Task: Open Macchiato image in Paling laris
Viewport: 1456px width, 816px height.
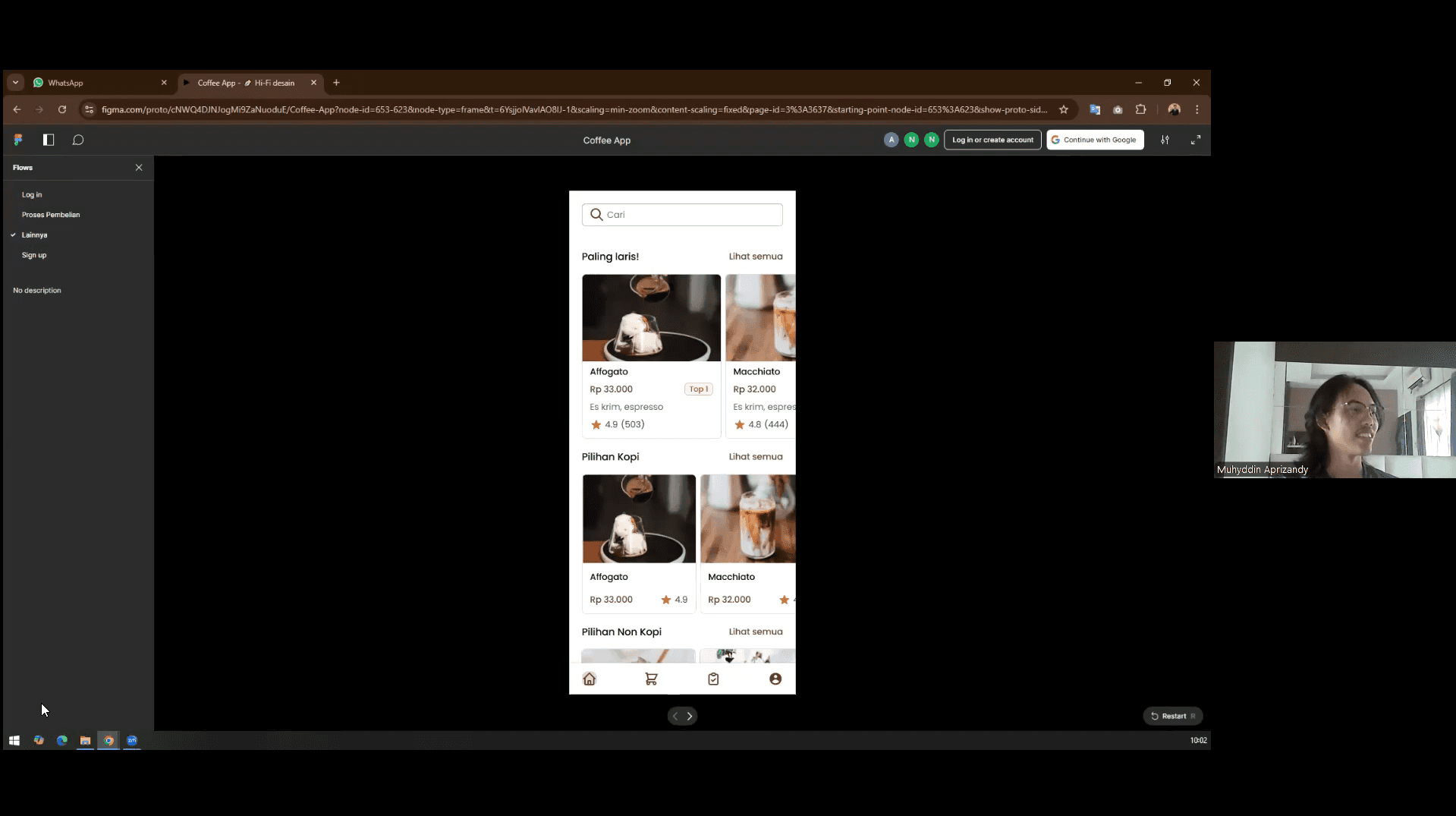Action: coord(760,318)
